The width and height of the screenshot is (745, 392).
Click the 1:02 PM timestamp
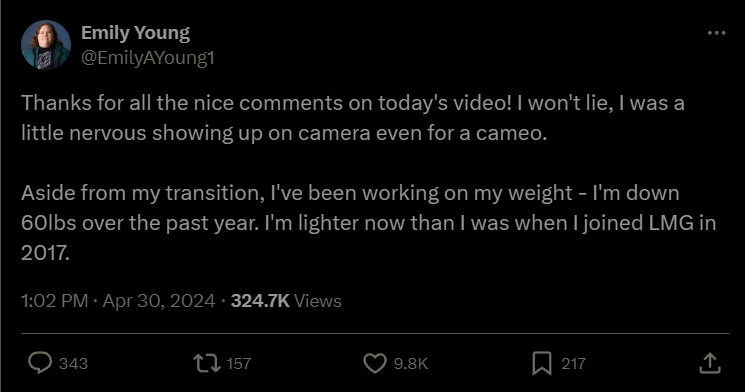(55, 301)
